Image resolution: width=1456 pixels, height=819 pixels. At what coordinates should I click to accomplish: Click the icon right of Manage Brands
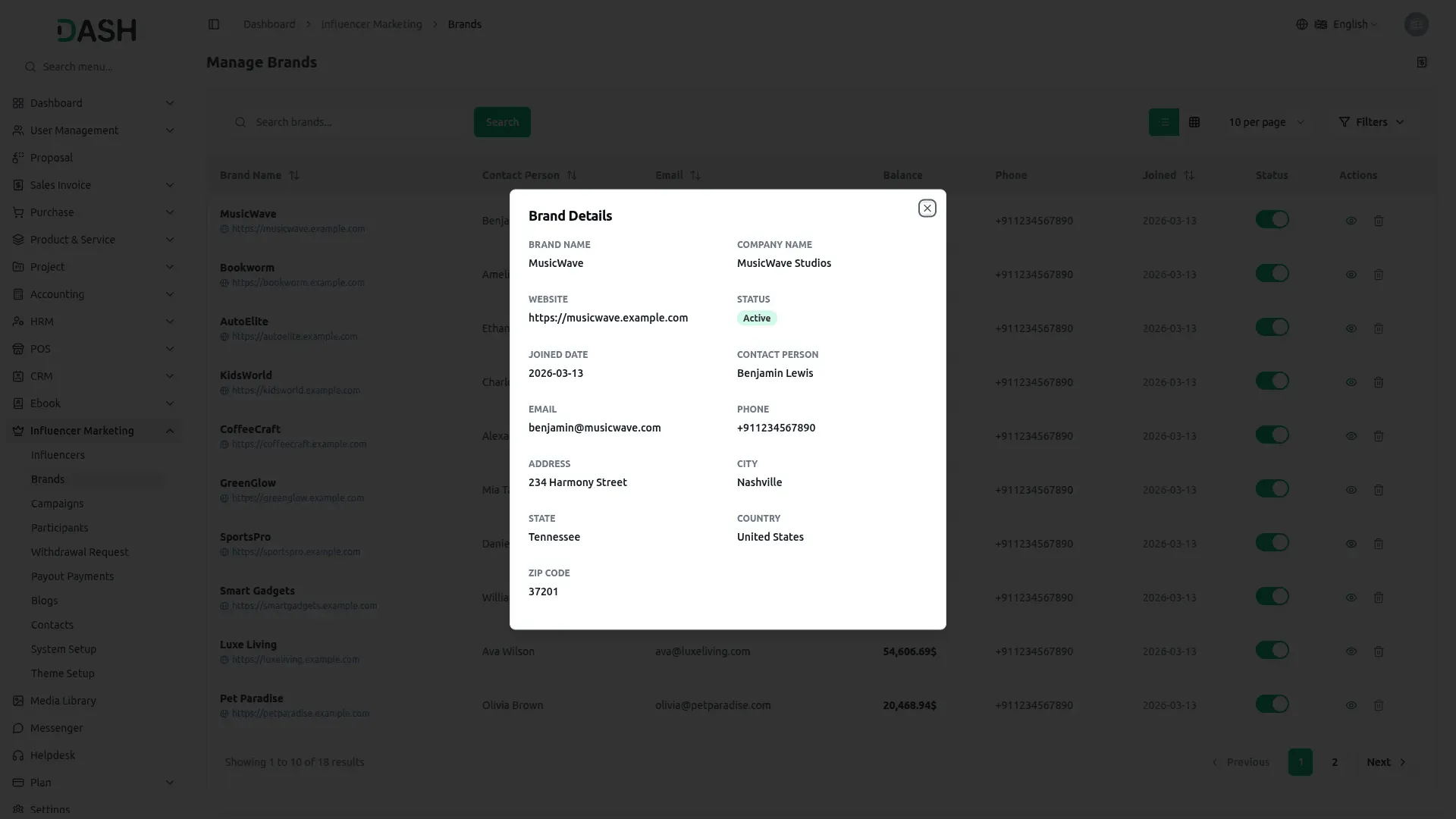click(1422, 62)
